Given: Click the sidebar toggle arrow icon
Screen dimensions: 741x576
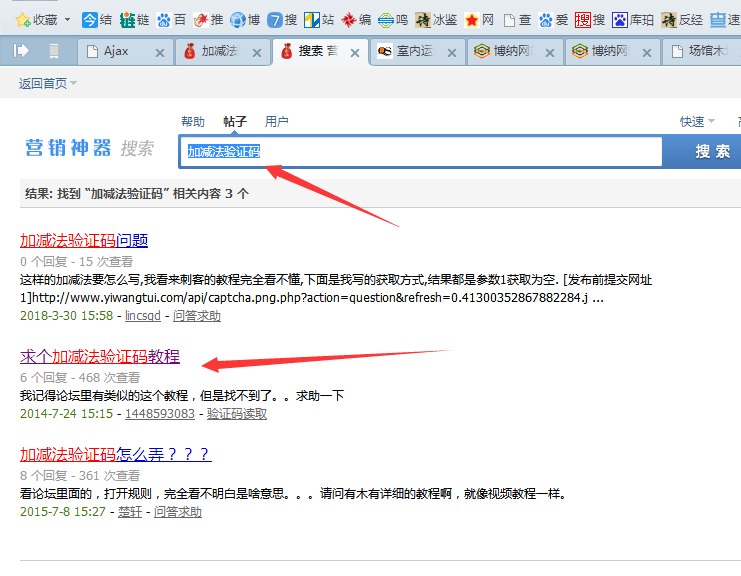Looking at the screenshot, I should [21, 51].
